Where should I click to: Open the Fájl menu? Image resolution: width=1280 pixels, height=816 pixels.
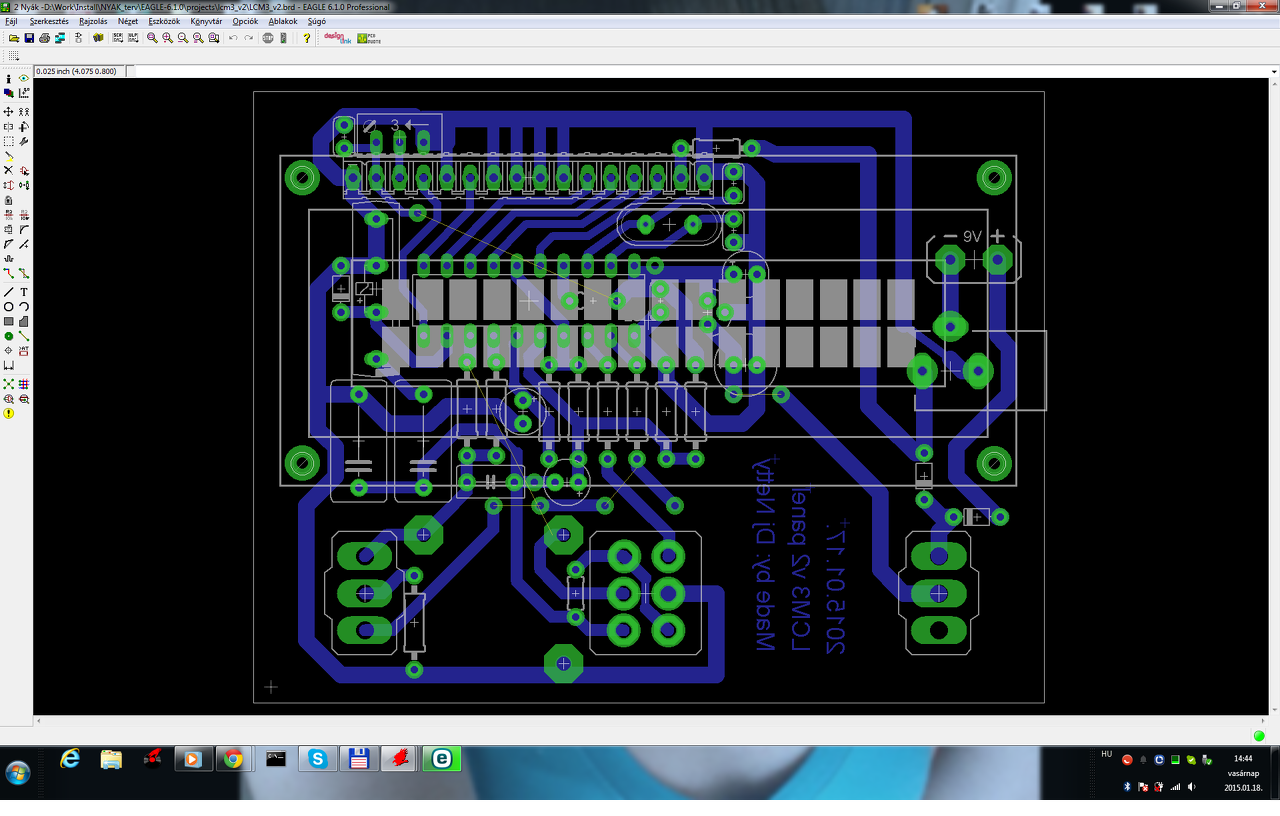tap(11, 21)
